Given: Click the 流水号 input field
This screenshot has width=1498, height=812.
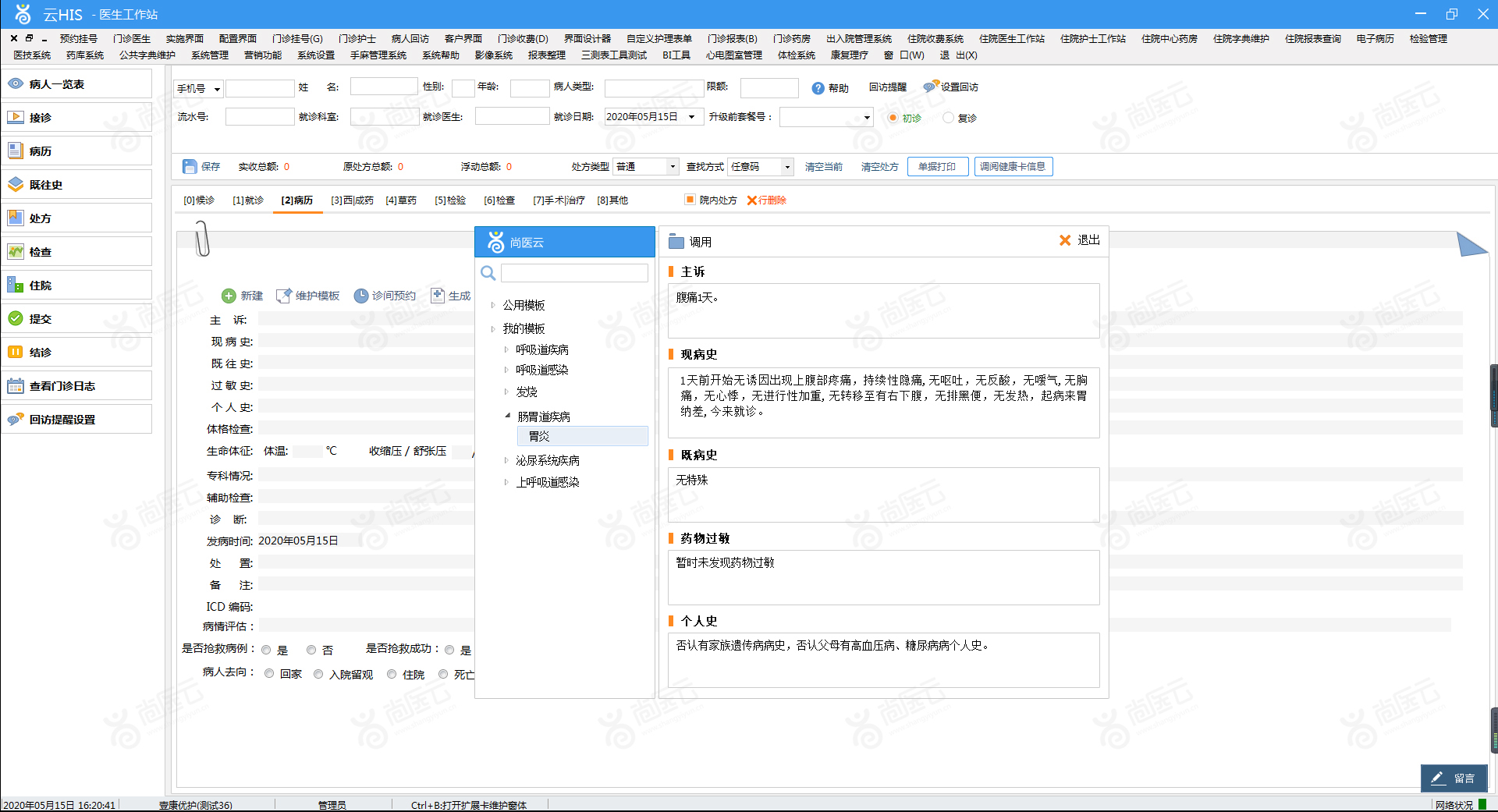Looking at the screenshot, I should tap(260, 117).
